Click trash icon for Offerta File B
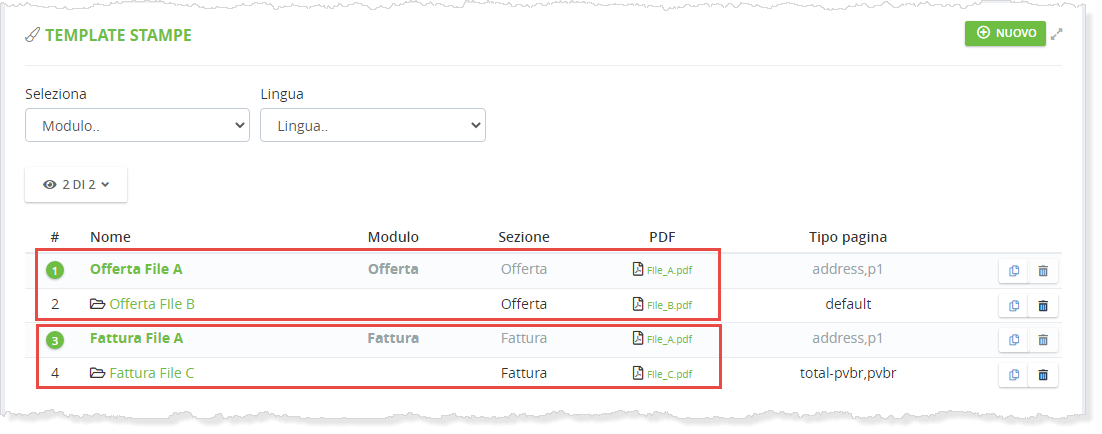Screen dimensions: 1102x434 [1043, 305]
